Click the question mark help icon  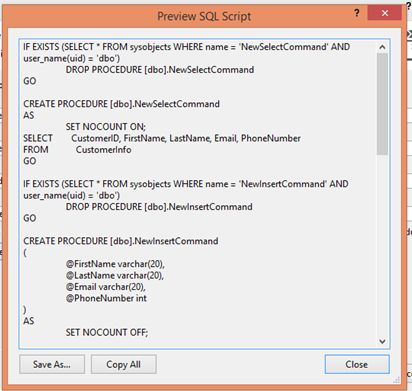(x=357, y=13)
